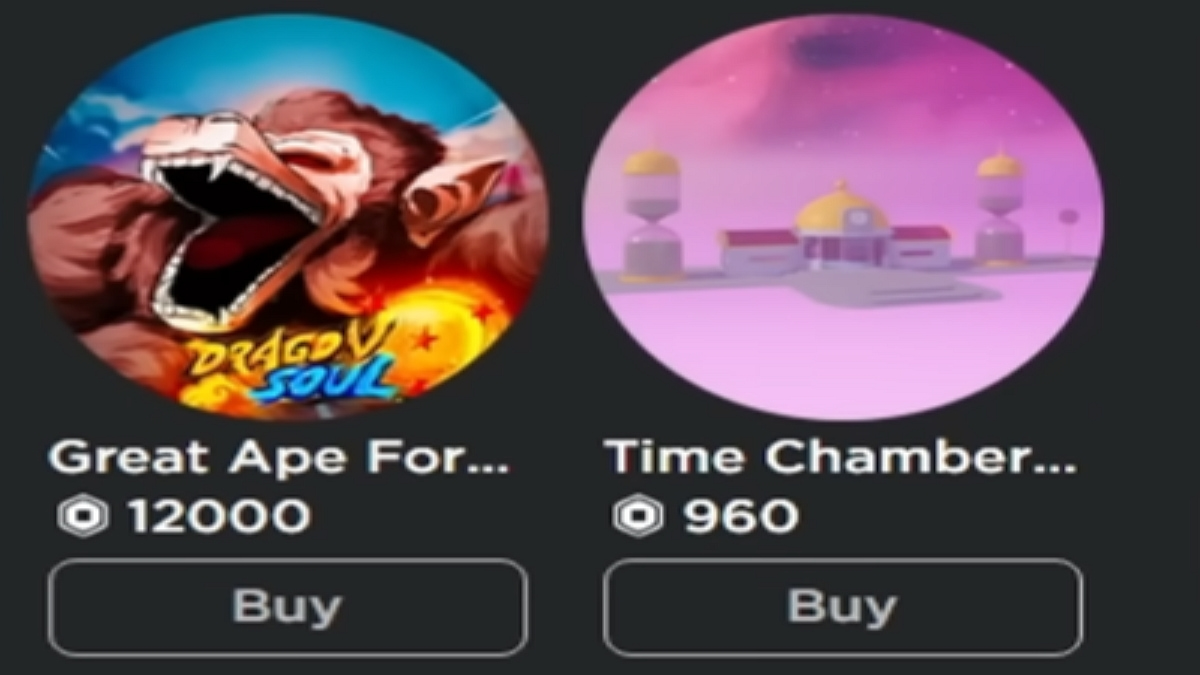This screenshot has height=675, width=1200.
Task: Click the left red-roofed wing of the chamber
Action: pos(760,250)
